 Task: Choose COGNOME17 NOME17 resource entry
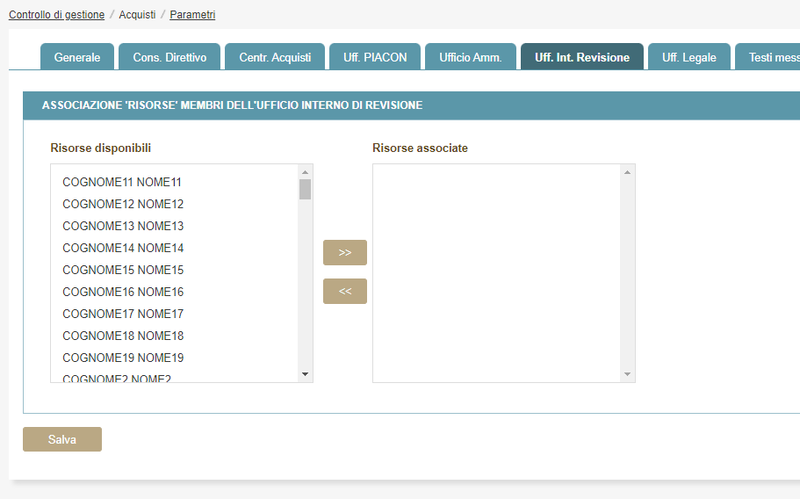[123, 314]
